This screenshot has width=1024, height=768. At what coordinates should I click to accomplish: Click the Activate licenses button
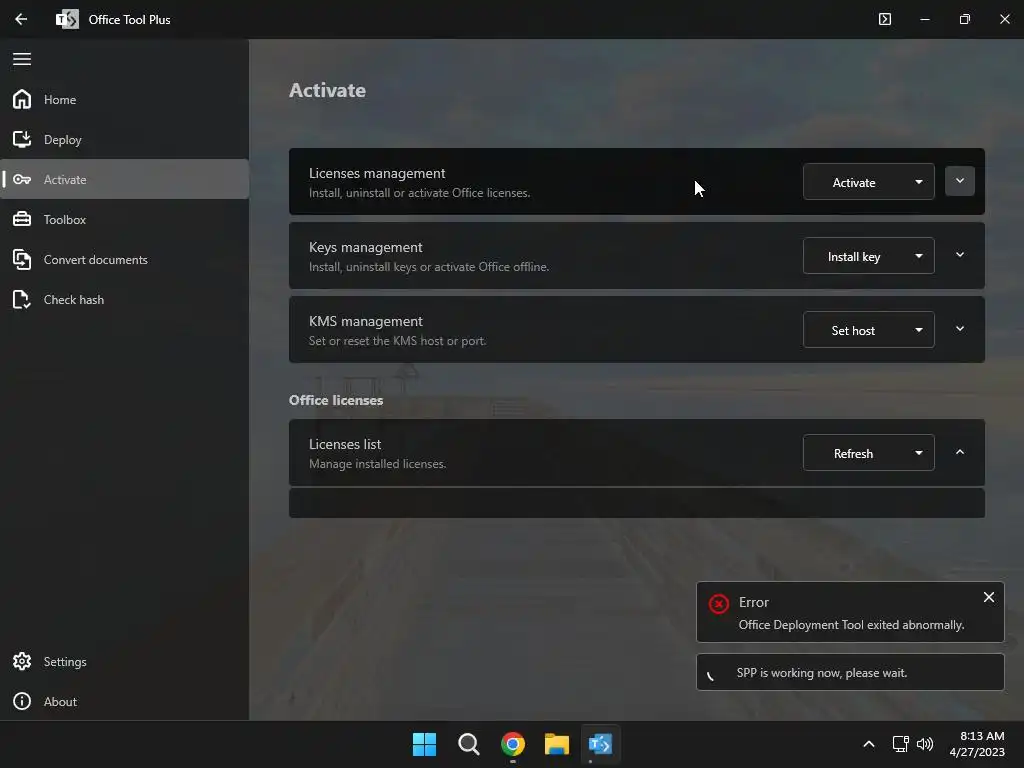click(x=854, y=182)
